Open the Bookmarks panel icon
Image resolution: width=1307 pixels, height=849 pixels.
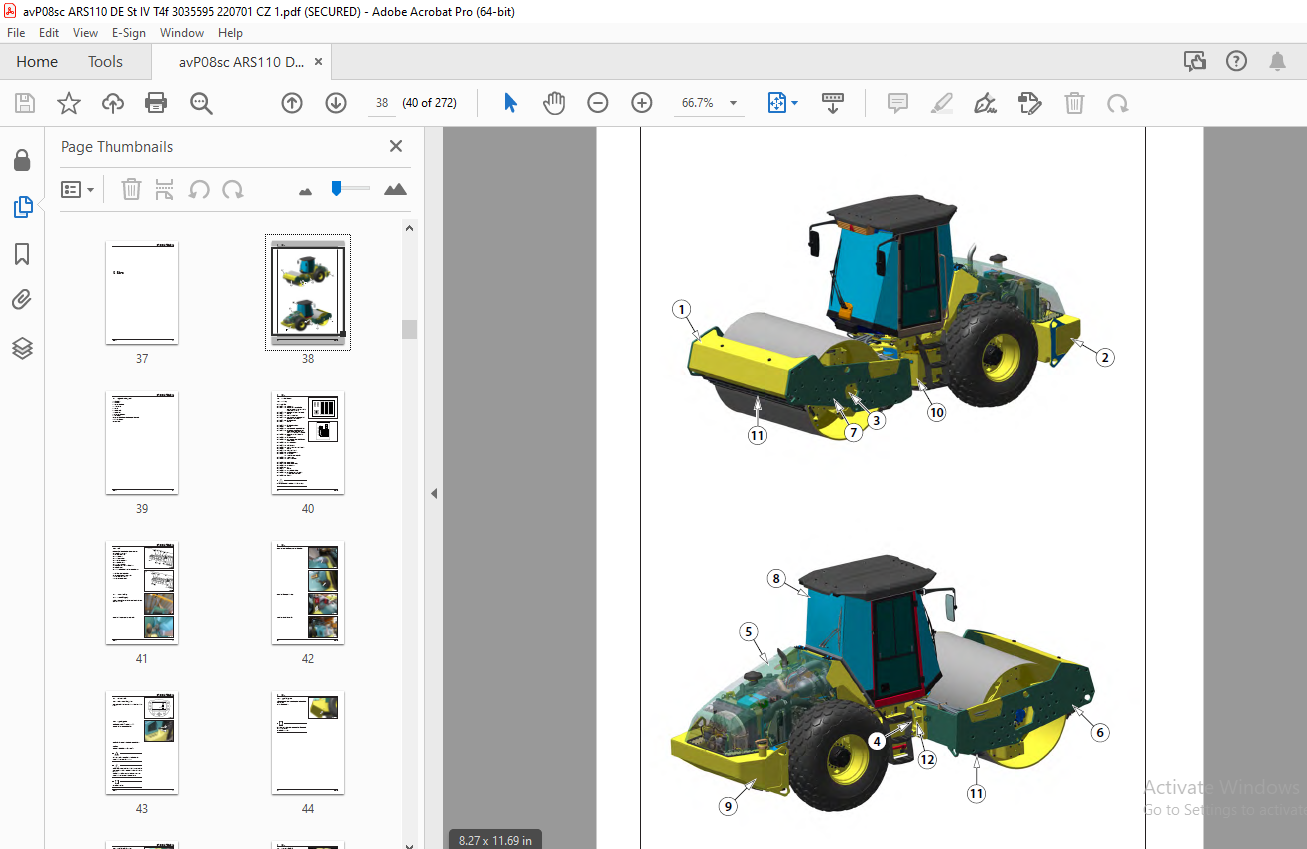point(22,254)
